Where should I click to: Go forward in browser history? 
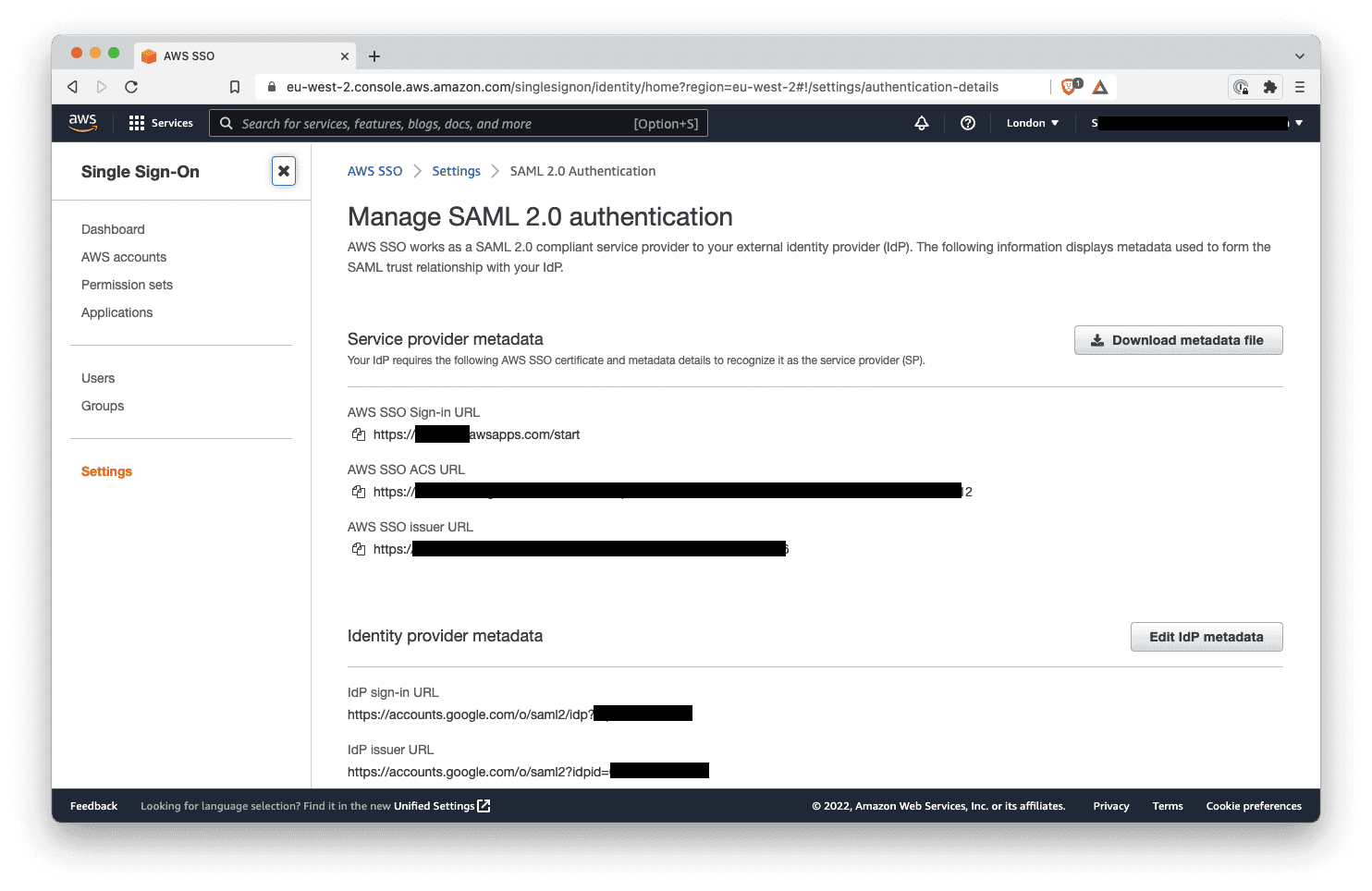102,87
